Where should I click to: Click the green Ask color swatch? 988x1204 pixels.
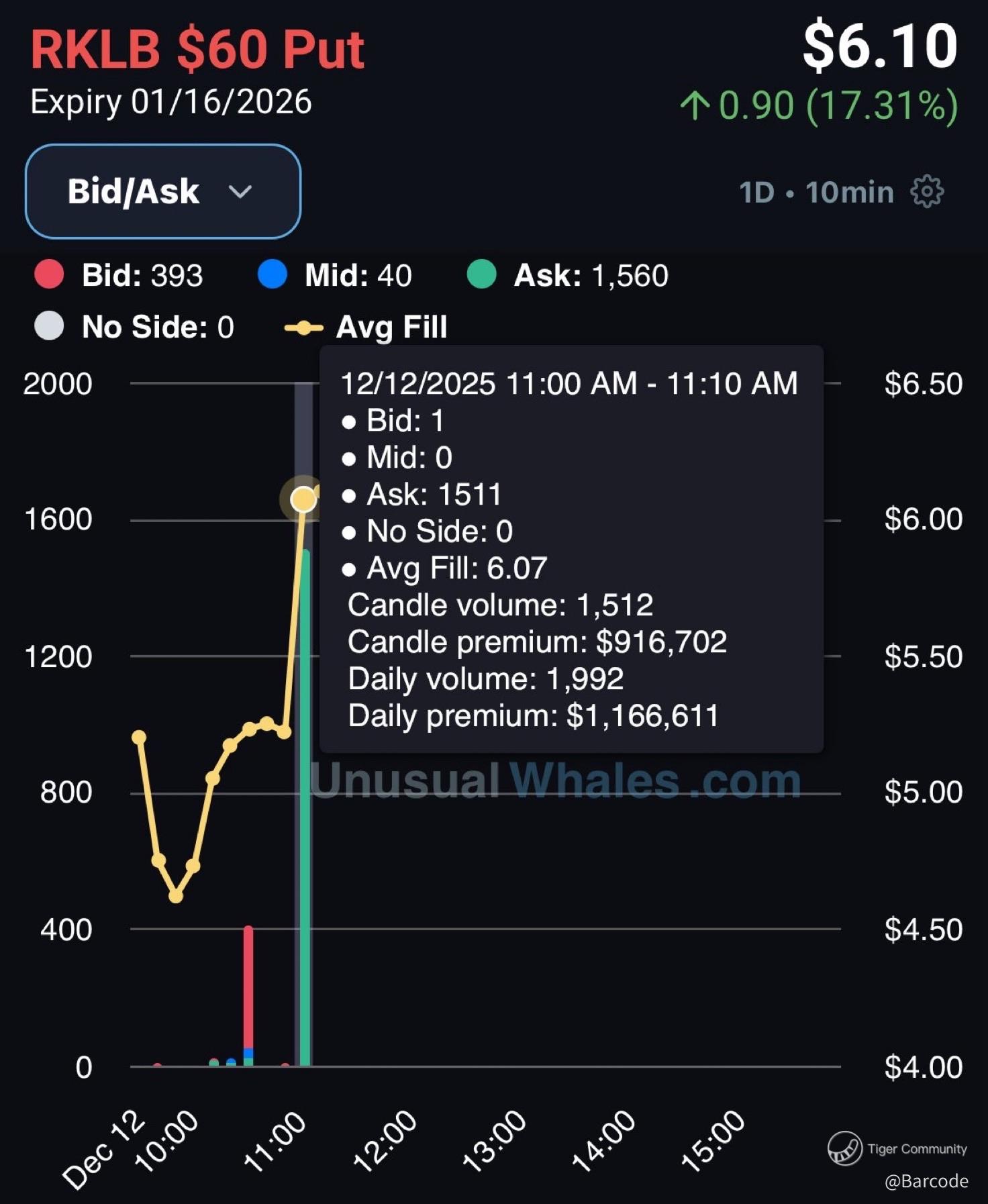coord(481,275)
